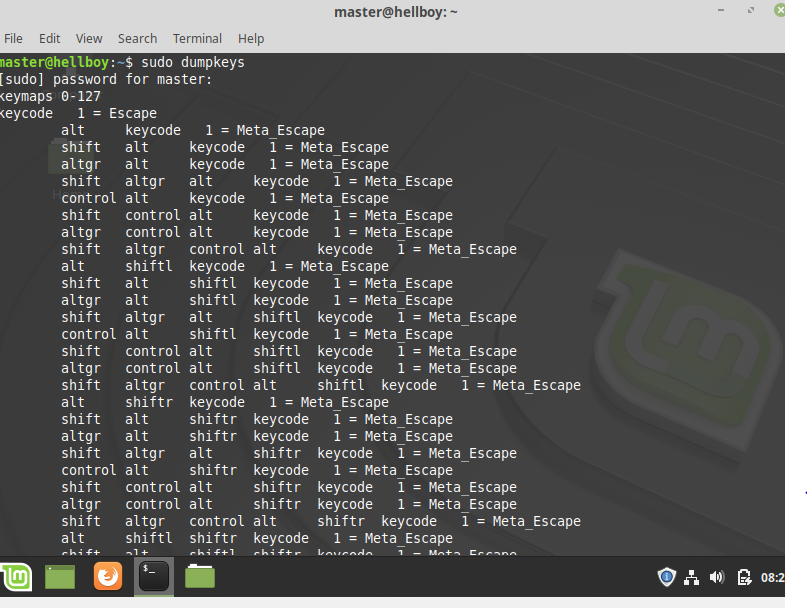
Task: Click the master@hellboy prompt text
Action: tap(55, 62)
